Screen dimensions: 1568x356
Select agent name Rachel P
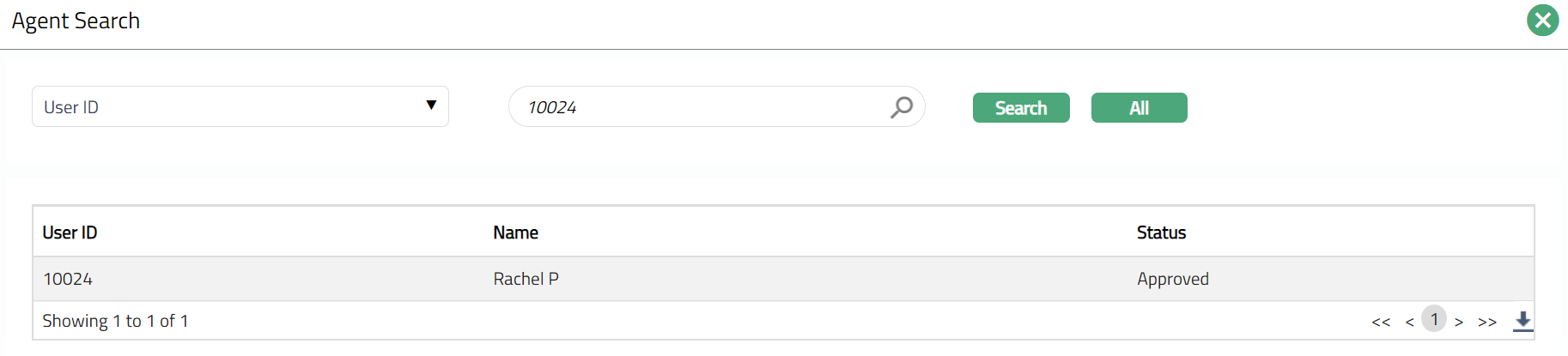526,279
